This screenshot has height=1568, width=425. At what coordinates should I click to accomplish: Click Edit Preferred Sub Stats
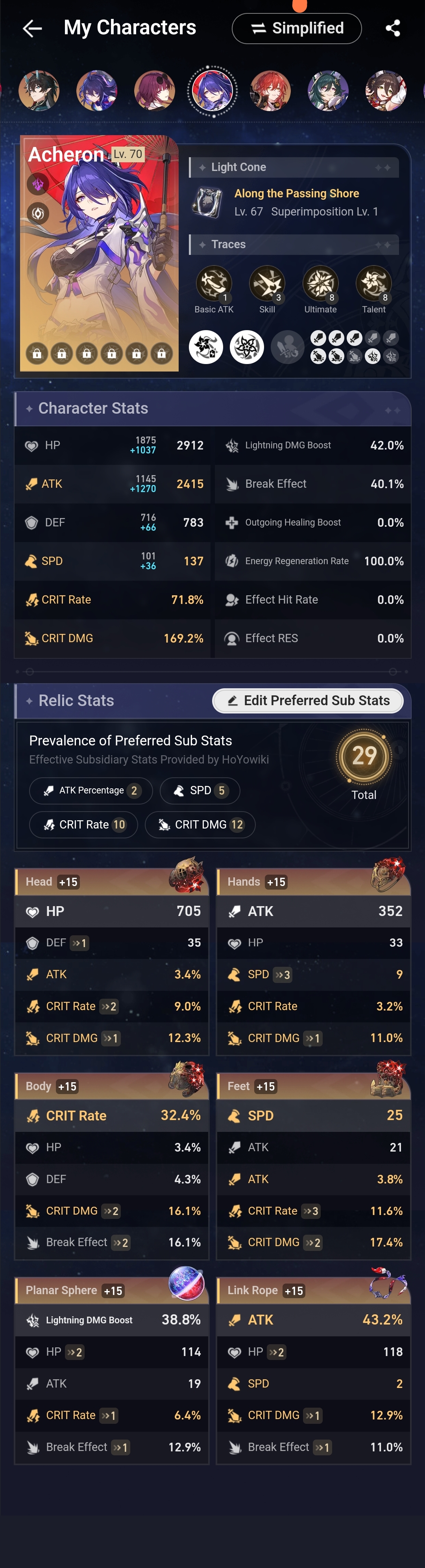[x=307, y=700]
